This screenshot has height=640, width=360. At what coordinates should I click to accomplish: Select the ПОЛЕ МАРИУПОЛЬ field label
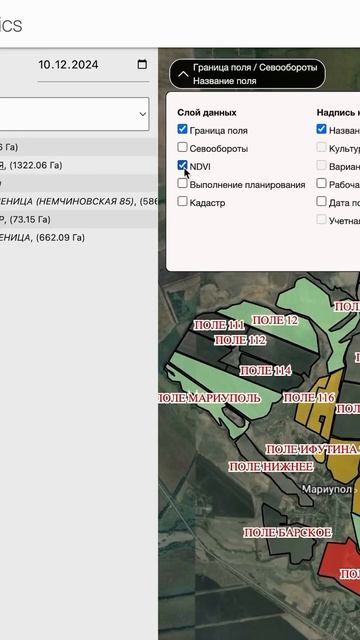pyautogui.click(x=209, y=398)
